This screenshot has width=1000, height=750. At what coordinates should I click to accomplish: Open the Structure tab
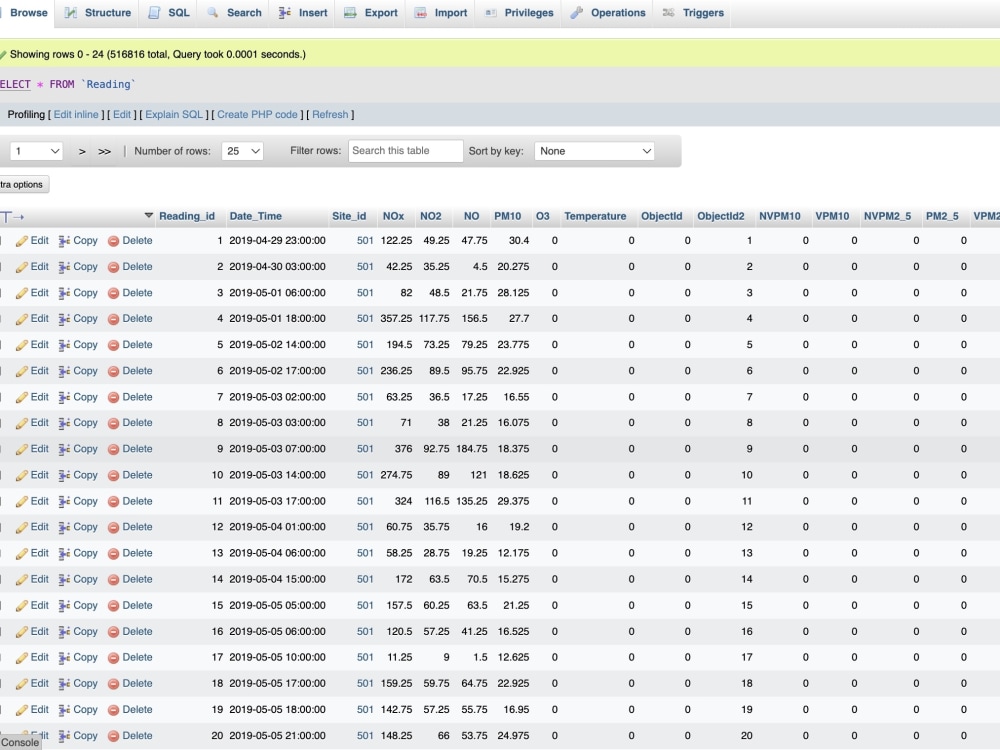tap(98, 13)
